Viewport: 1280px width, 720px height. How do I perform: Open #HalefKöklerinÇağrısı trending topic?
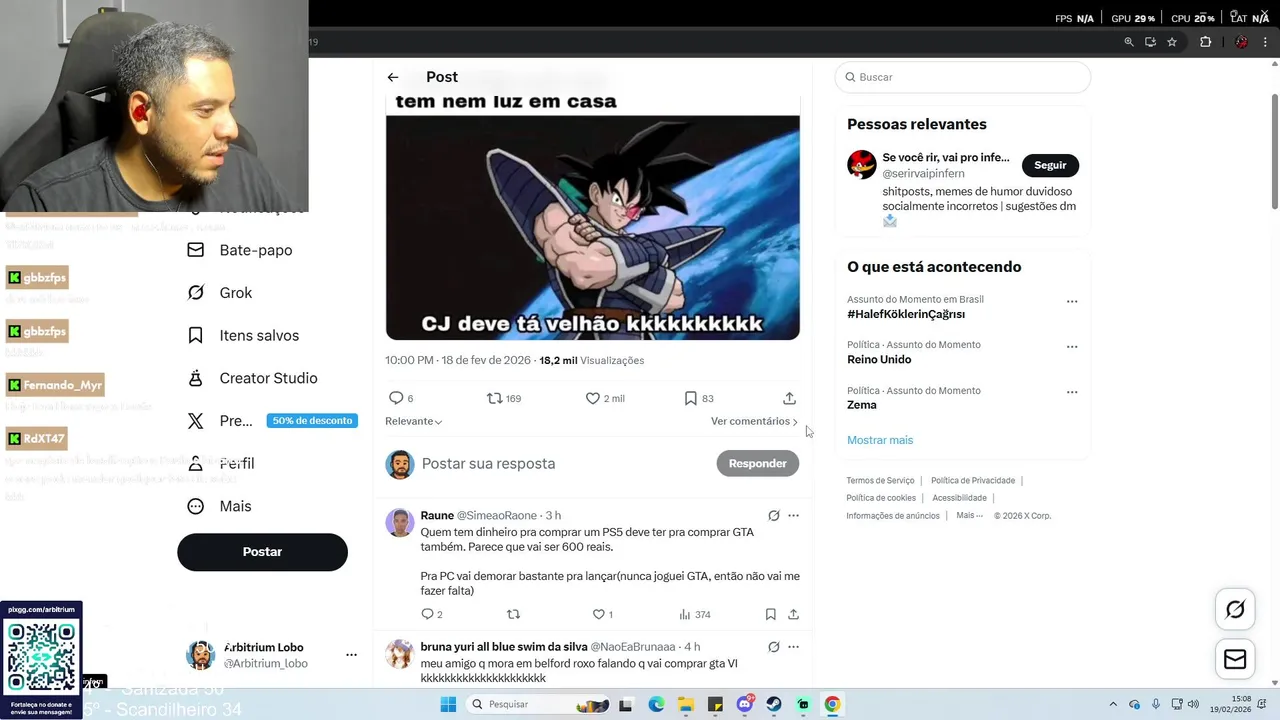point(906,314)
